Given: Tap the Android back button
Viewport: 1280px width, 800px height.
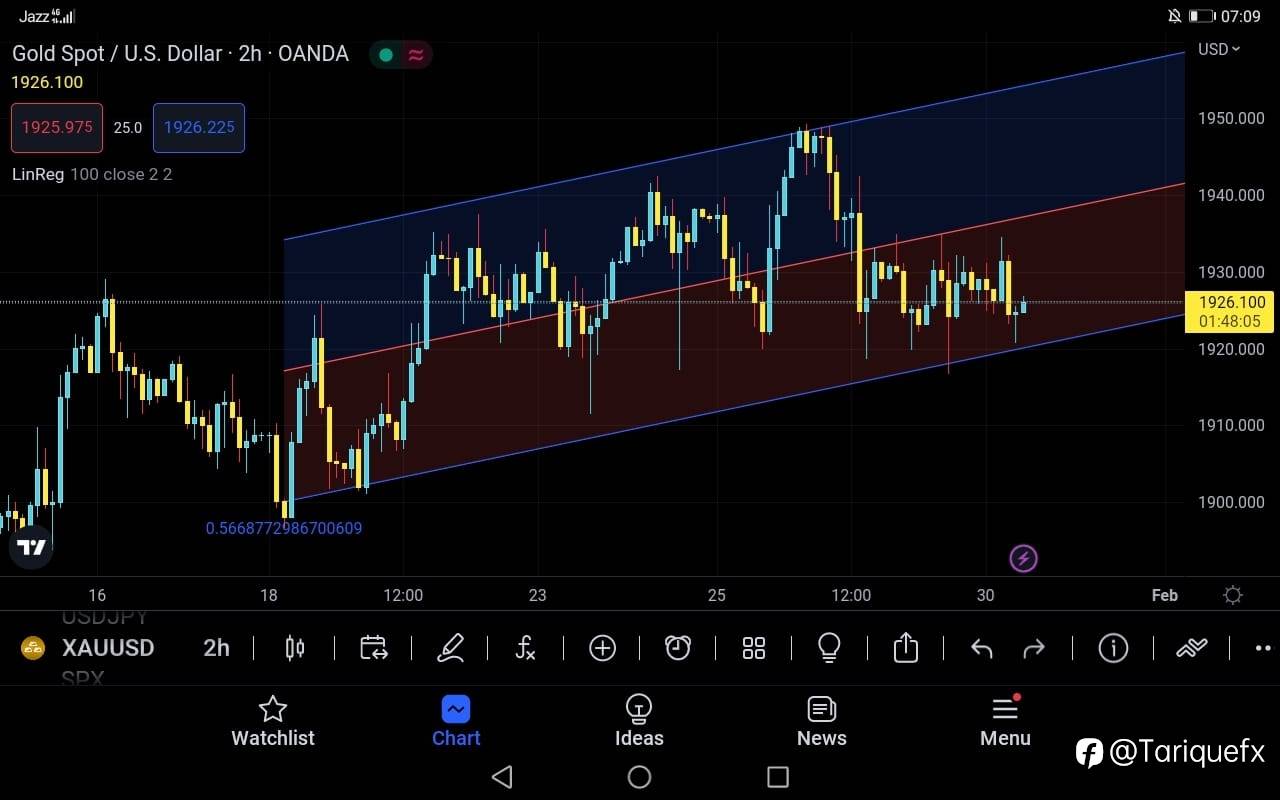Looking at the screenshot, I should pyautogui.click(x=502, y=777).
